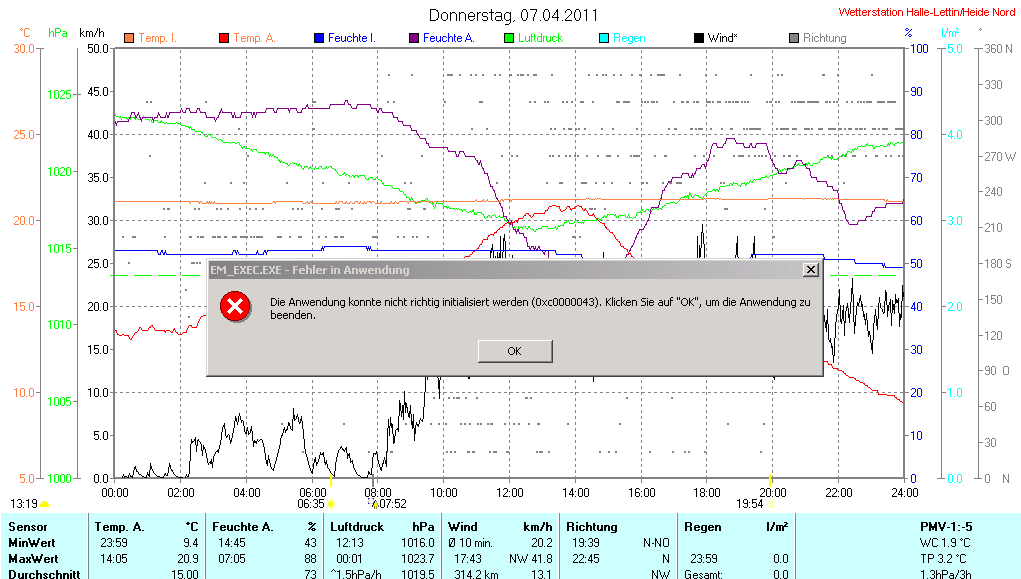
Task: Click the blue Feuchte I. legend swatch
Action: click(319, 38)
